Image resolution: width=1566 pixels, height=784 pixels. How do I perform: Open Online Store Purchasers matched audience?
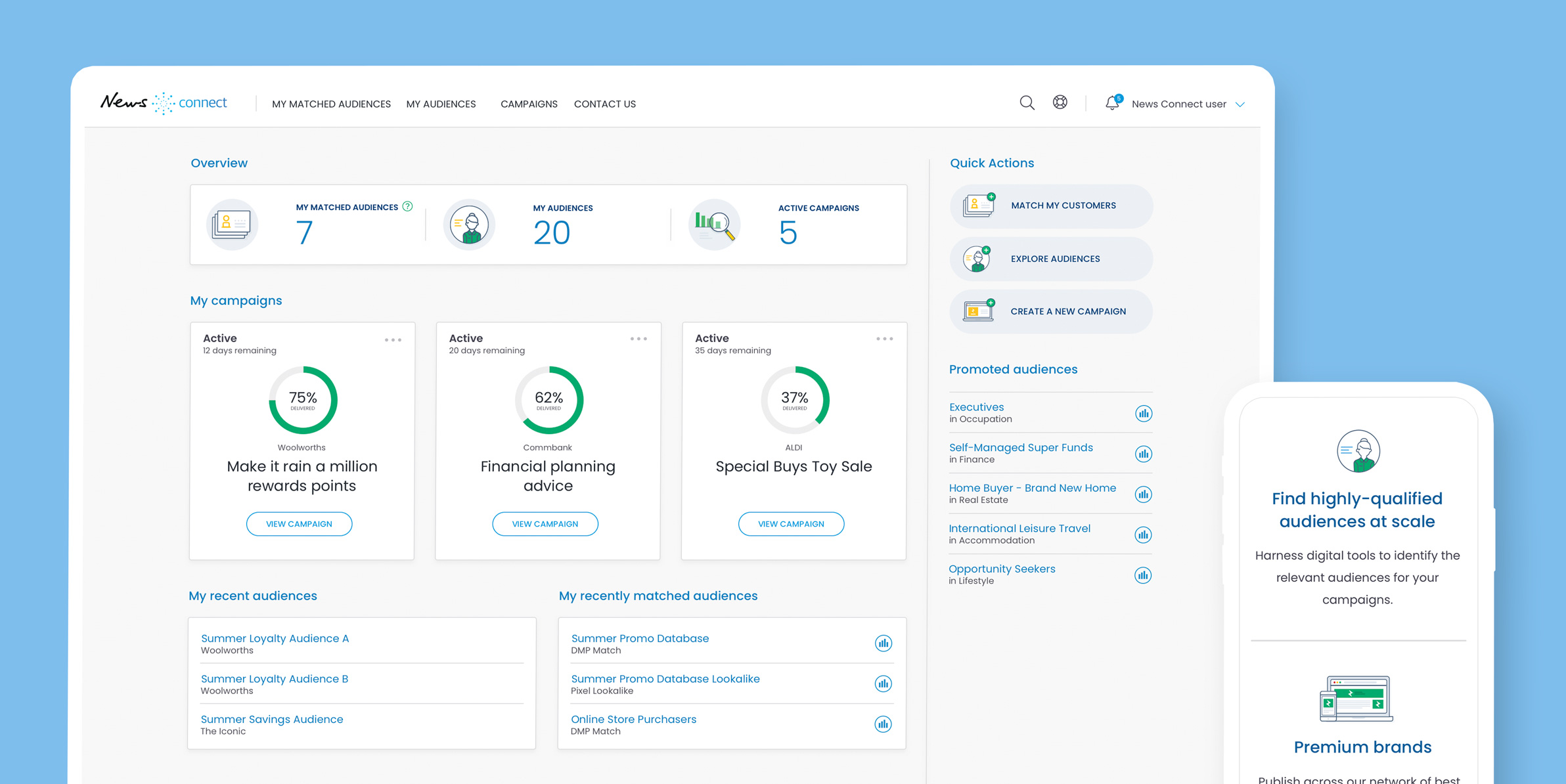pyautogui.click(x=633, y=719)
